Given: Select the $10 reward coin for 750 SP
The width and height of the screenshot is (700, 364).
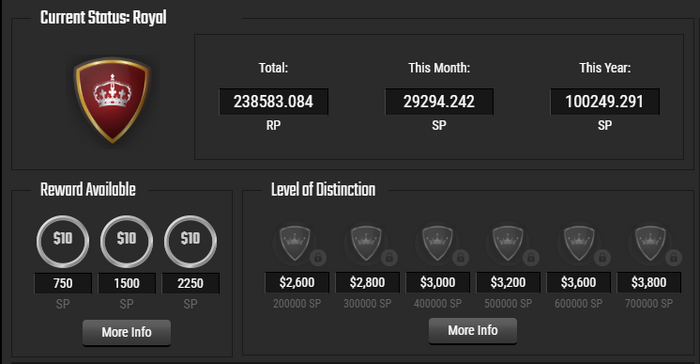Looking at the screenshot, I should point(62,242).
